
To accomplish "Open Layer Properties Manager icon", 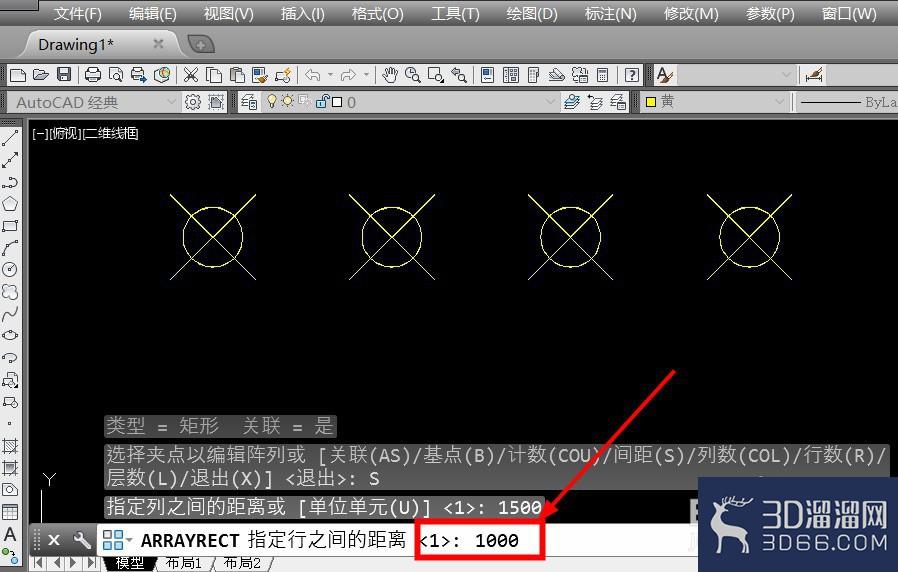I will (249, 102).
